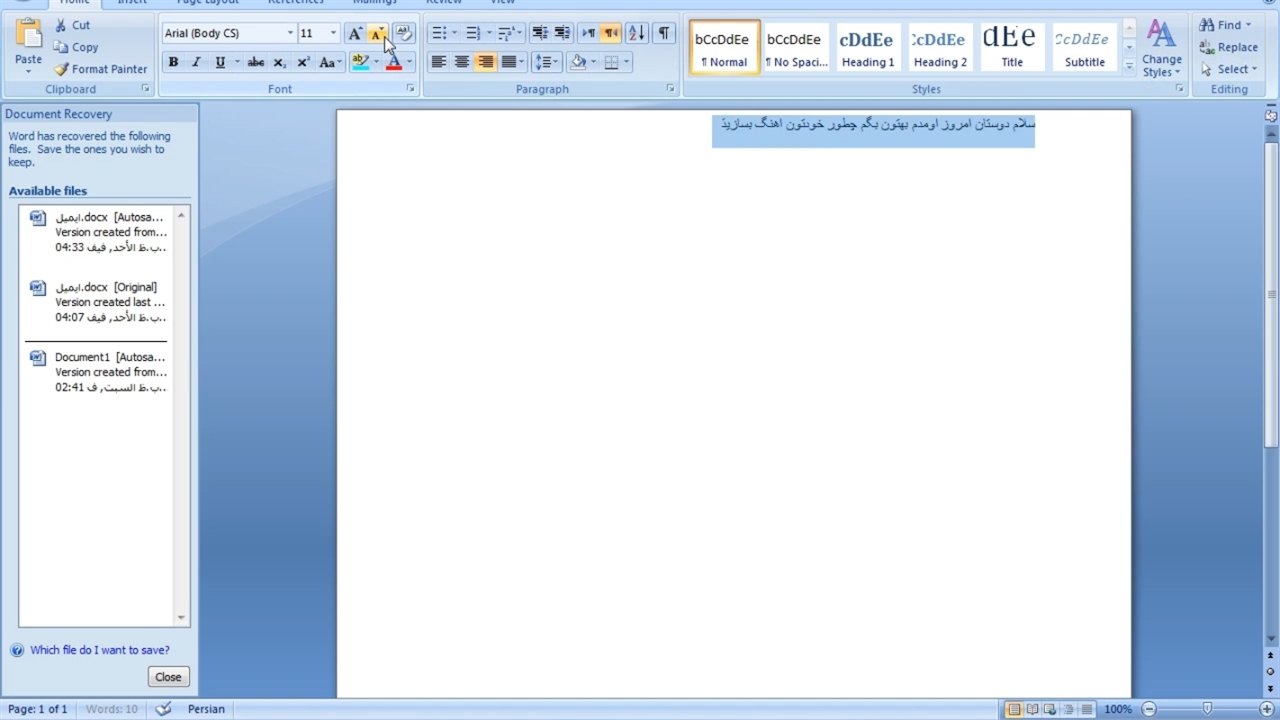Apply the Heading 1 style
This screenshot has width=1280, height=720.
pos(867,47)
